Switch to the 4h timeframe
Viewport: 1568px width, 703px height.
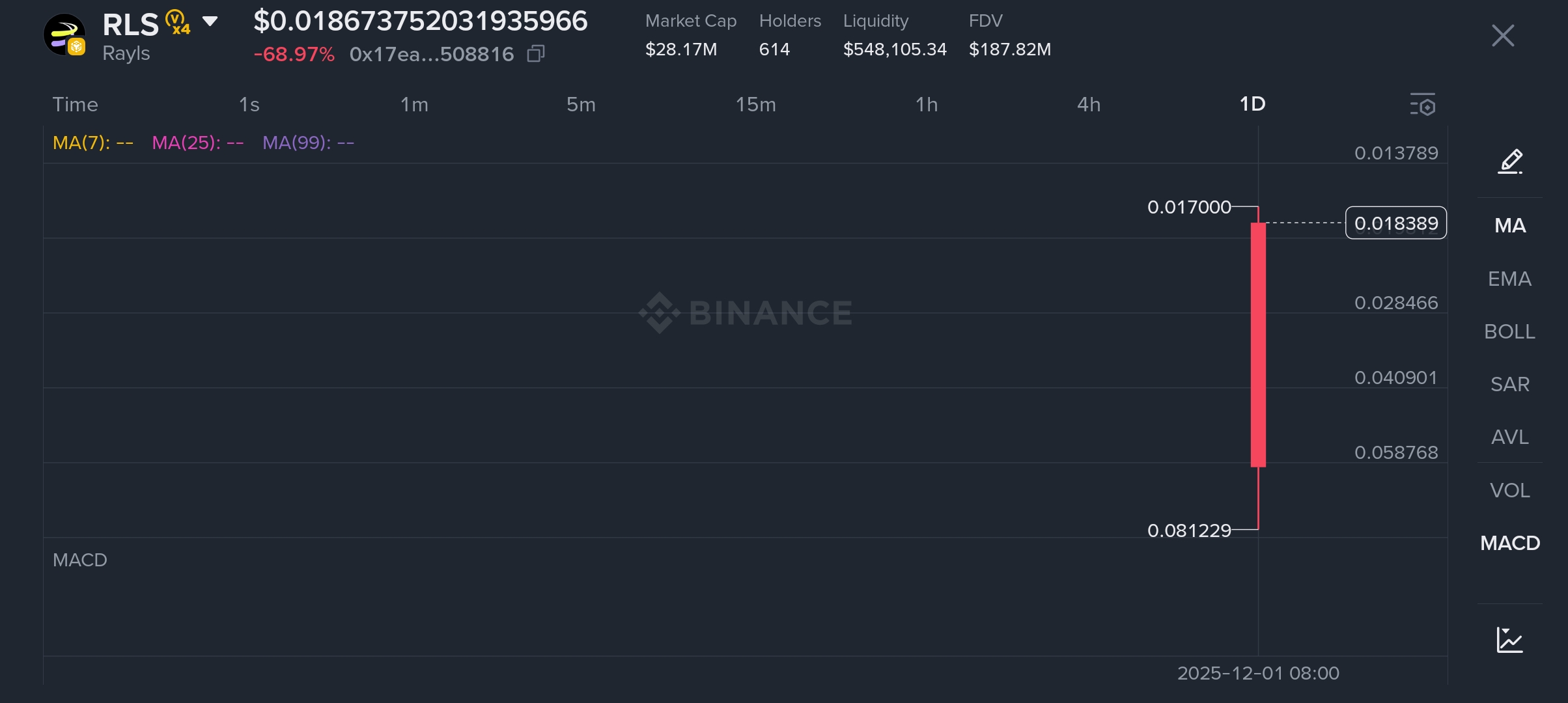click(x=1089, y=105)
